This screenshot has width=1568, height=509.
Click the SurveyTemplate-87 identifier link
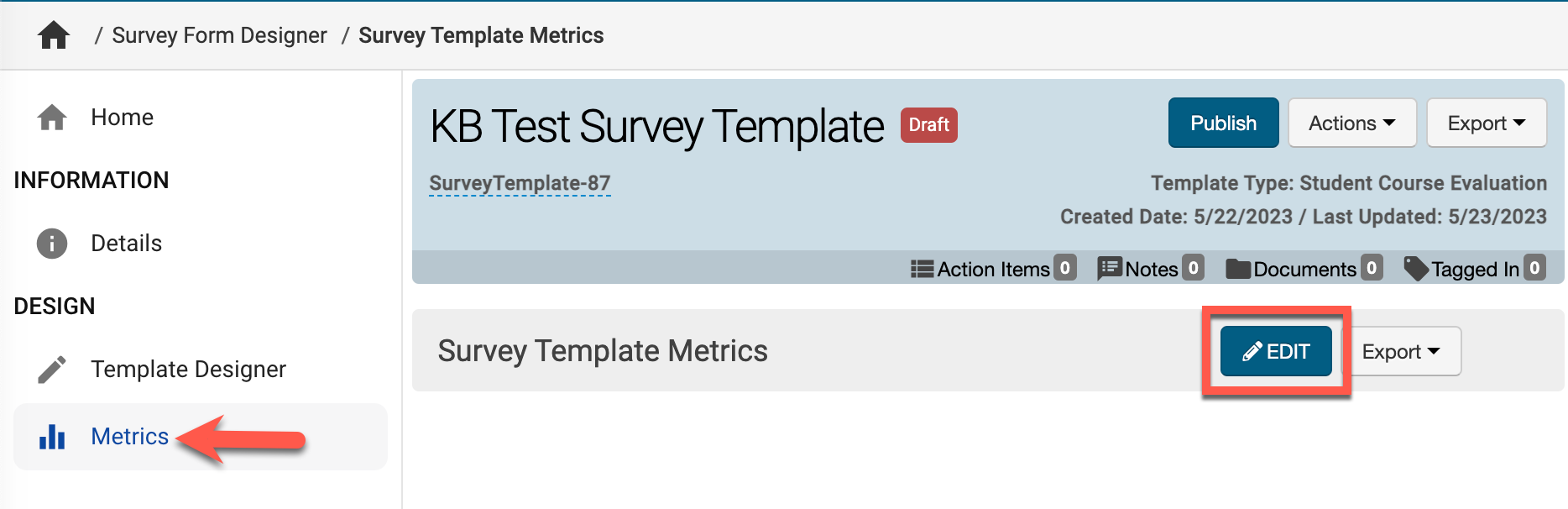tap(520, 183)
